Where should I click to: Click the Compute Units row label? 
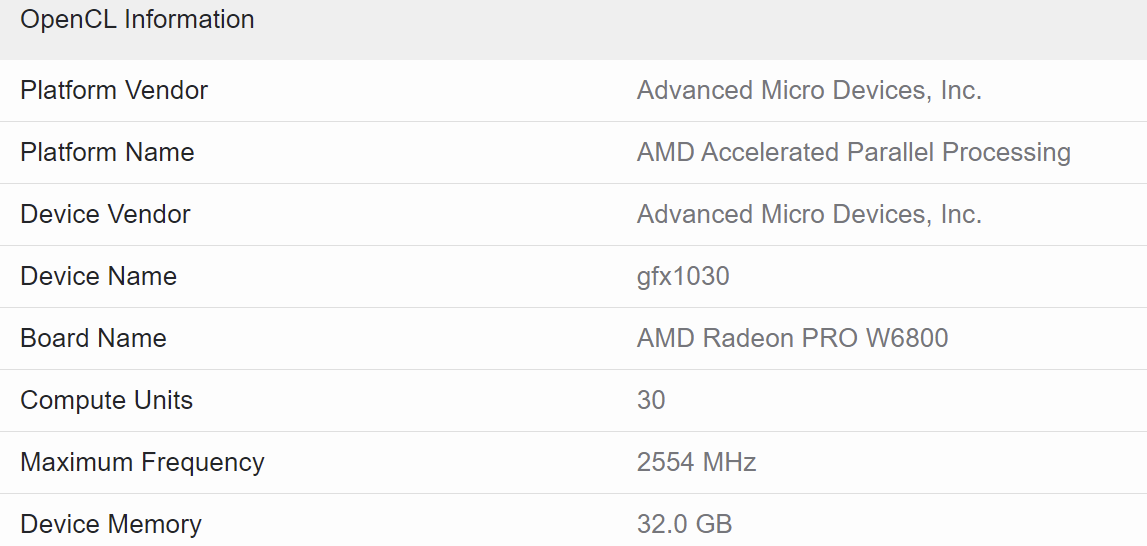pos(106,400)
